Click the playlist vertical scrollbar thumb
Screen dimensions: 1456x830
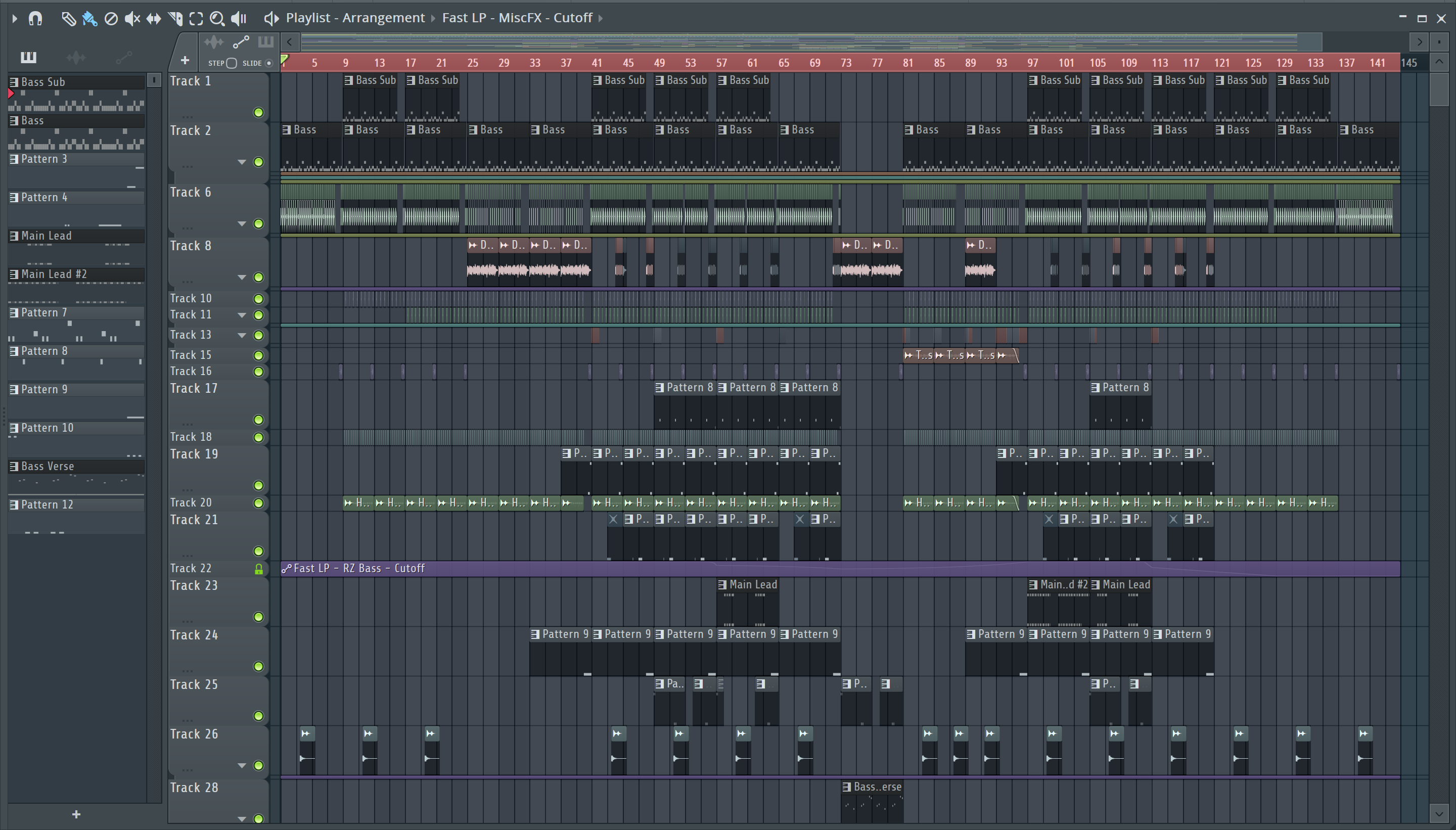pyautogui.click(x=1439, y=88)
